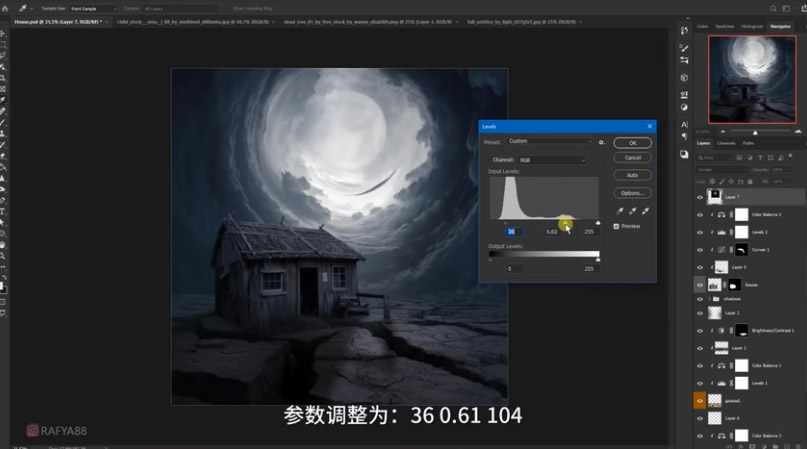Screen dimensions: 807x449
Task: Open the Sample Size dropdown
Action: pyautogui.click(x=93, y=8)
